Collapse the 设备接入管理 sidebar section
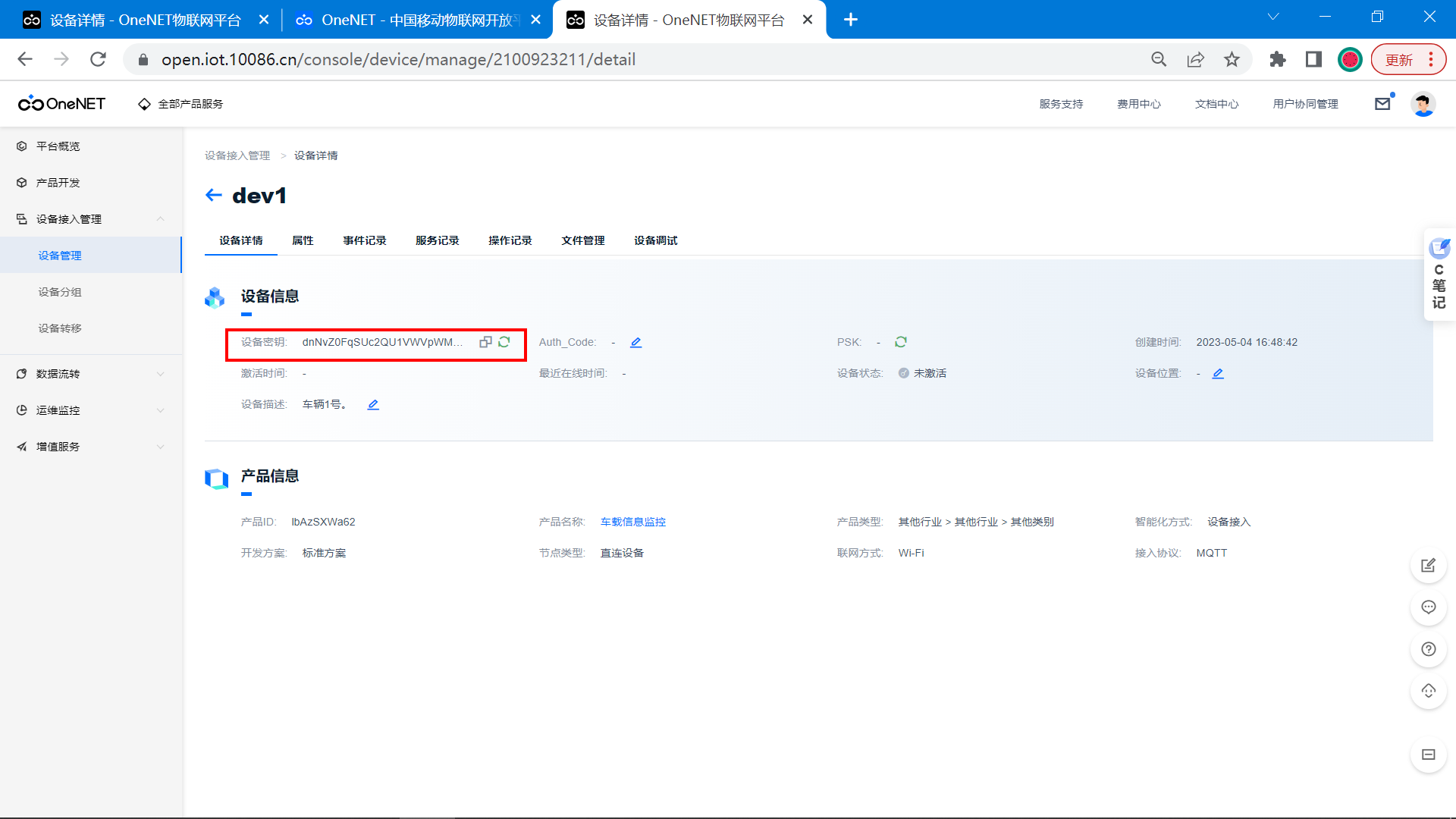 point(160,219)
